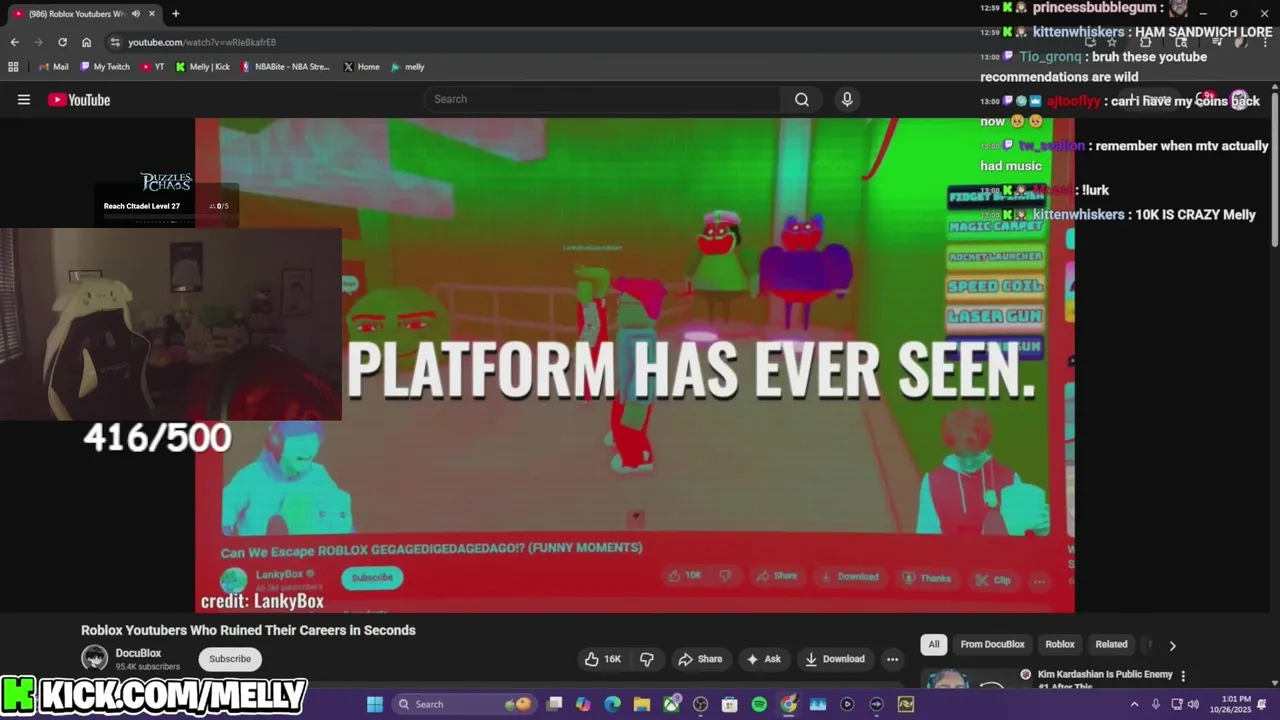Viewport: 1280px width, 720px height.
Task: Select the Related filter chip
Action: pyautogui.click(x=1111, y=645)
